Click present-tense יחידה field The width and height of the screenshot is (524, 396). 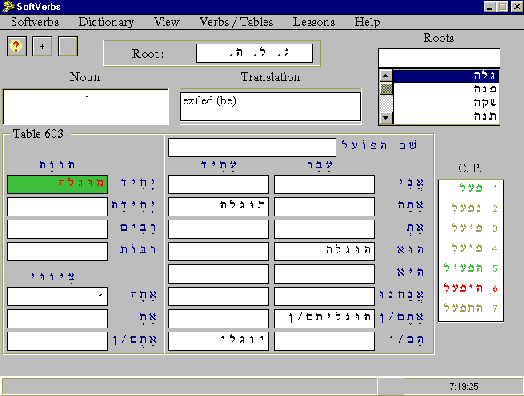coord(57,207)
